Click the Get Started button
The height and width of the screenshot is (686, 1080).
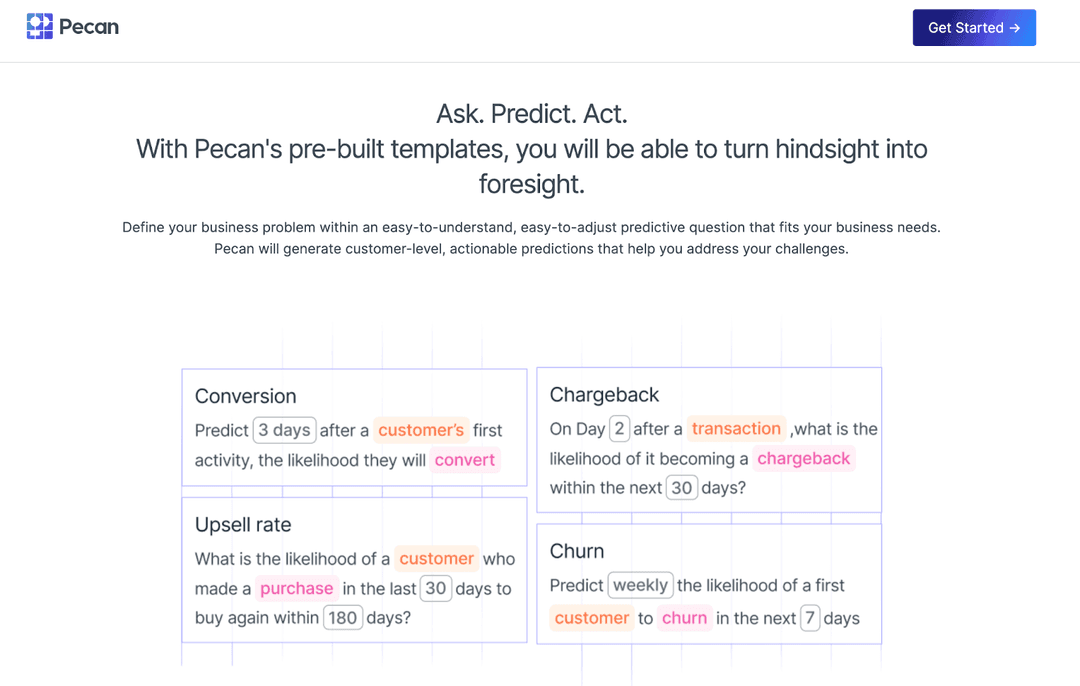click(x=974, y=27)
